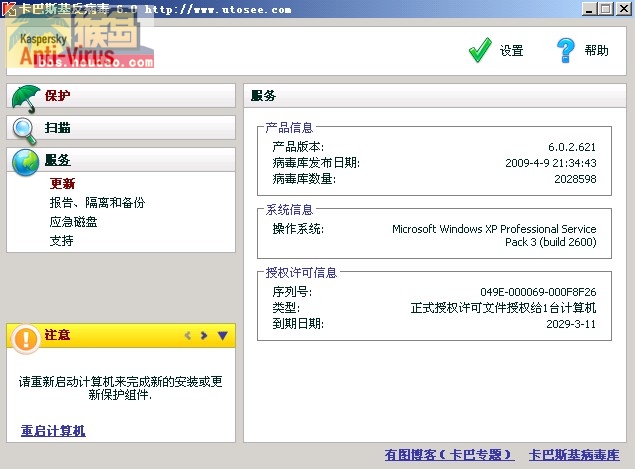Image resolution: width=635 pixels, height=469 pixels.
Task: Click the green checkmark settings icon
Action: coord(480,50)
